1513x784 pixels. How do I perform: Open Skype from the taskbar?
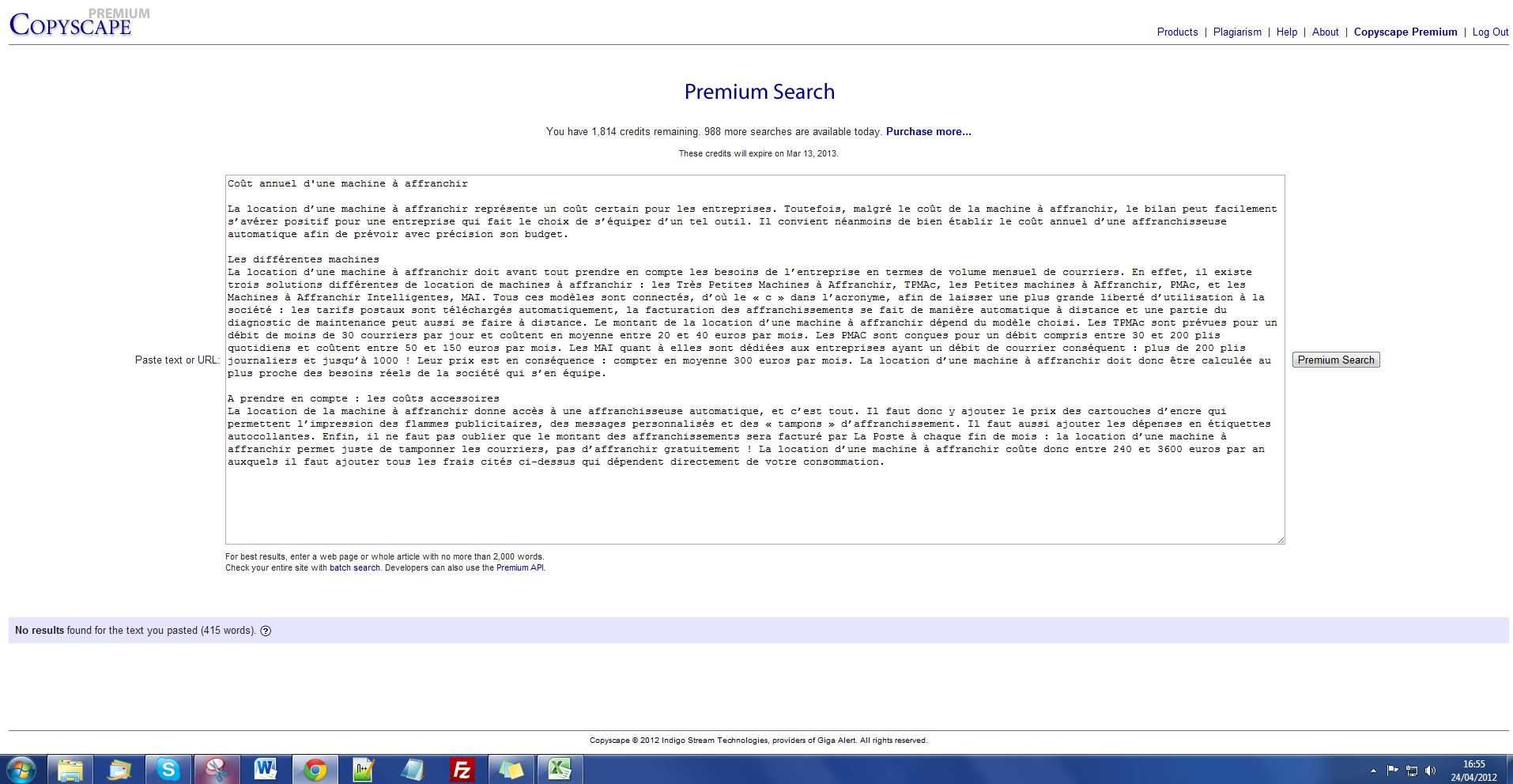pos(168,769)
